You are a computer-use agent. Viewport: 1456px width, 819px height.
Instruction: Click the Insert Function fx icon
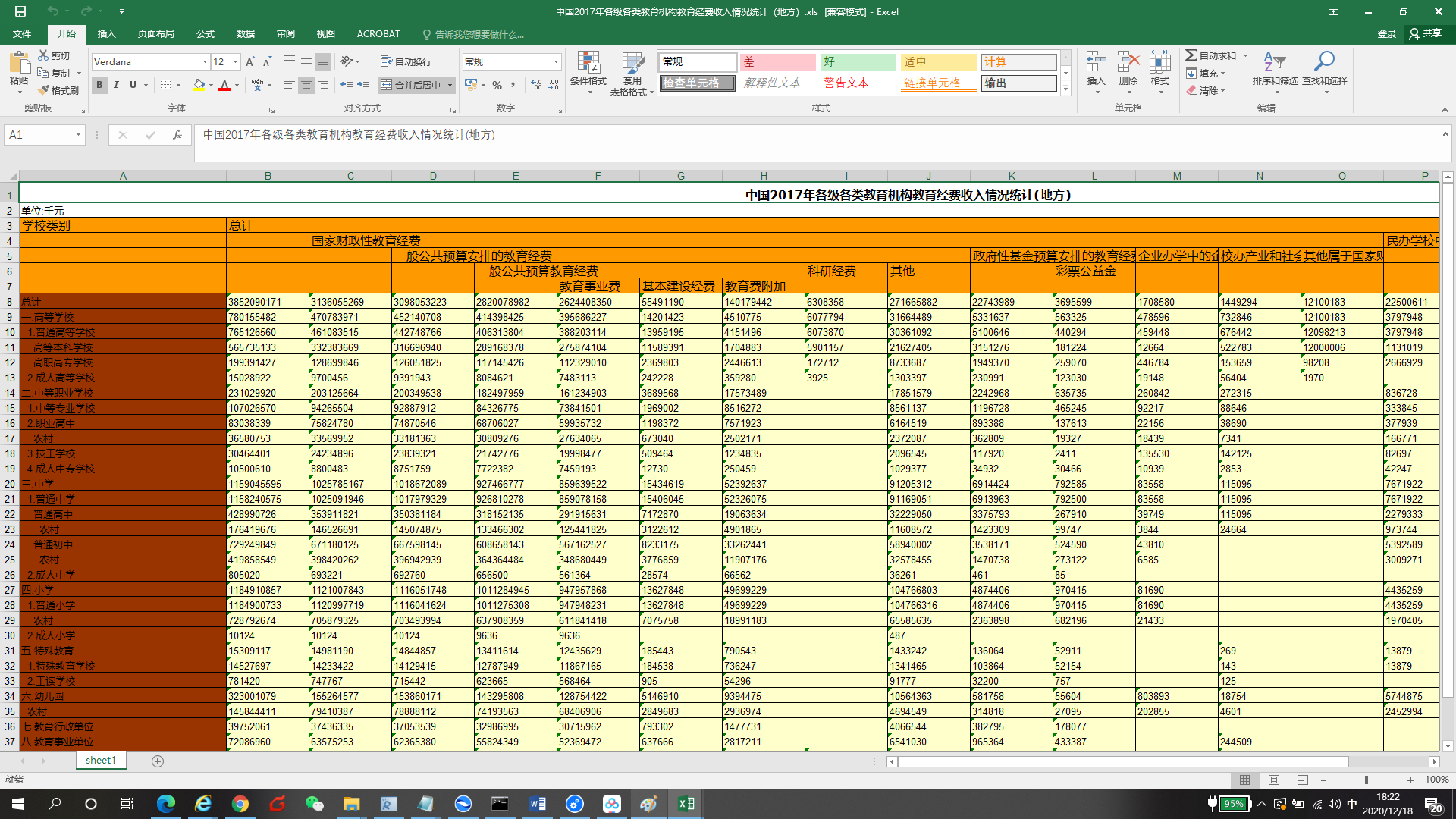tap(177, 135)
